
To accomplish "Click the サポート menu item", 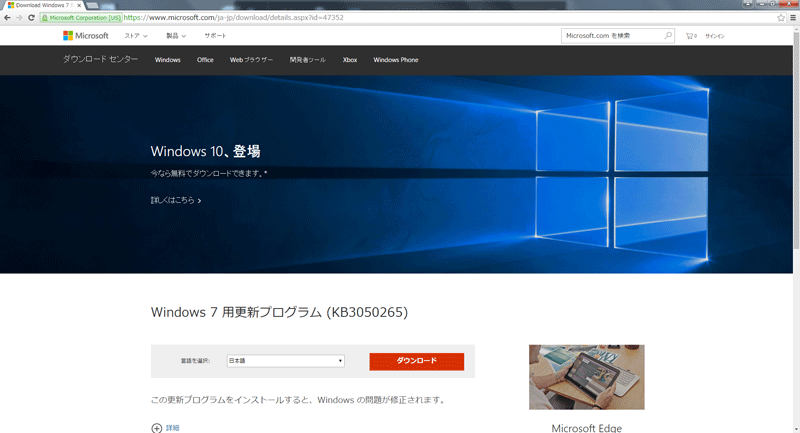I will [x=215, y=36].
